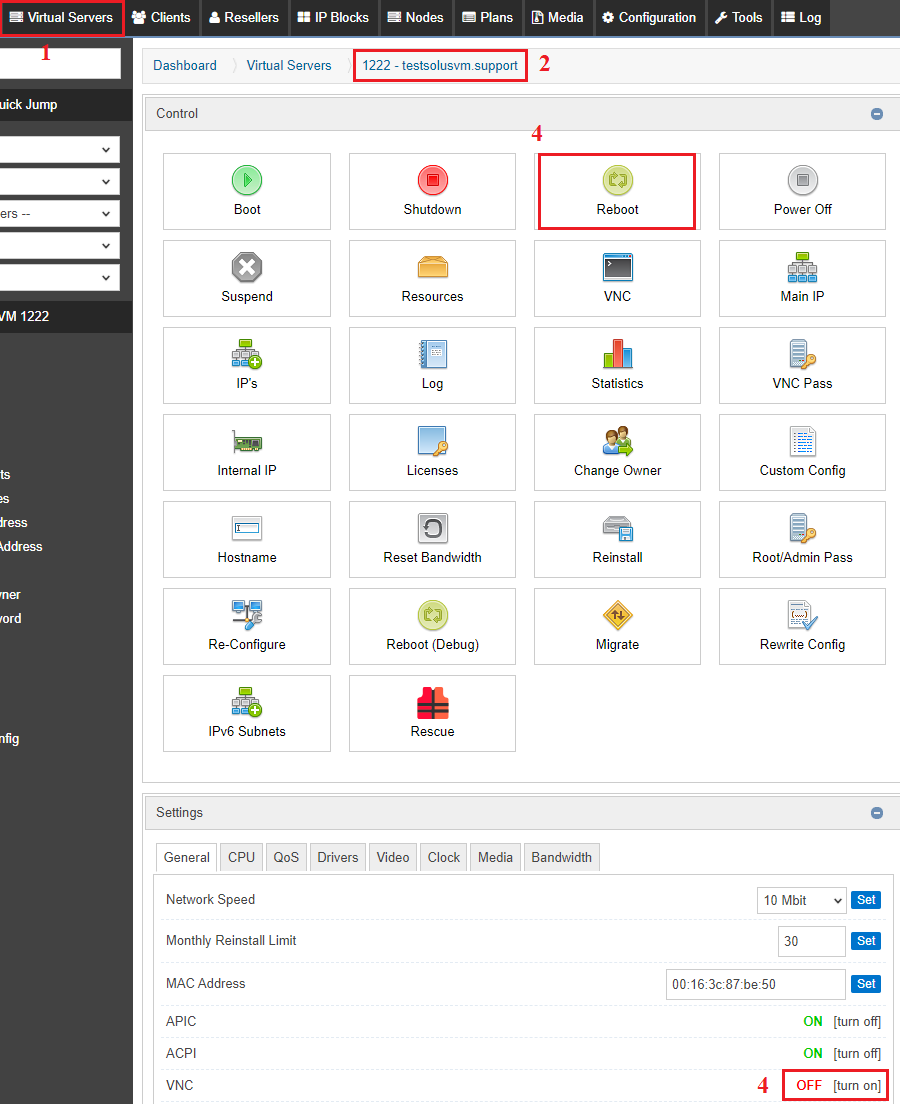This screenshot has width=900, height=1104.
Task: Open the Nodes menu
Action: 415,18
